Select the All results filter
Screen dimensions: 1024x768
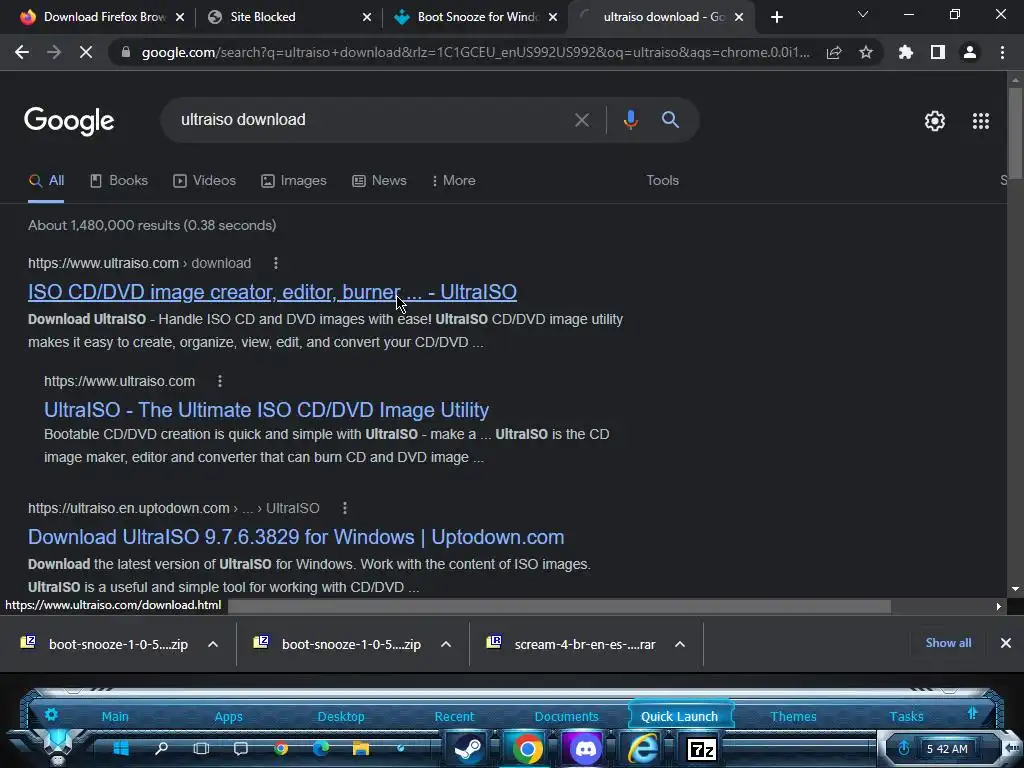click(x=46, y=181)
